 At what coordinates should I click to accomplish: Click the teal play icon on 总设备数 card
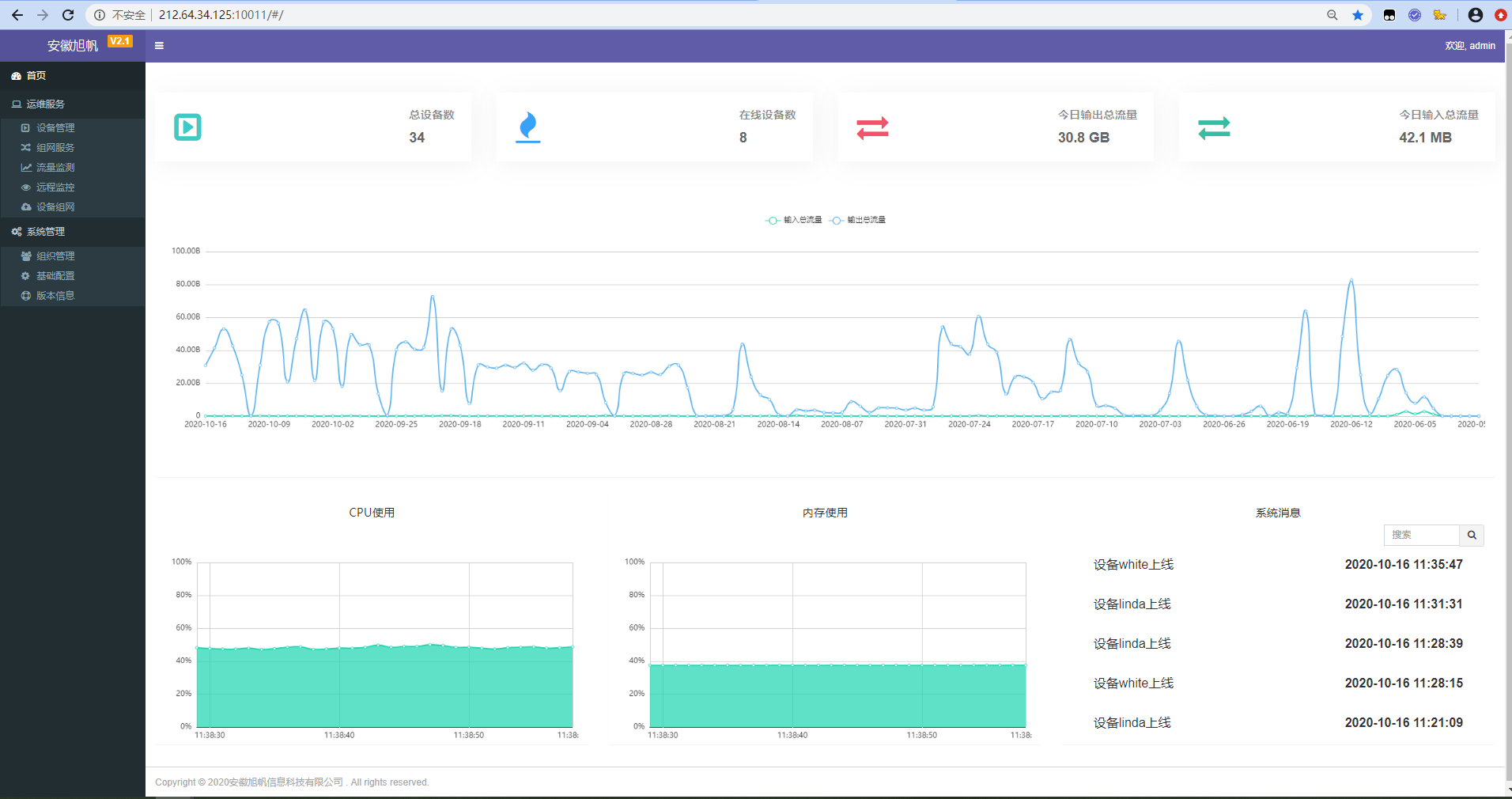[187, 127]
